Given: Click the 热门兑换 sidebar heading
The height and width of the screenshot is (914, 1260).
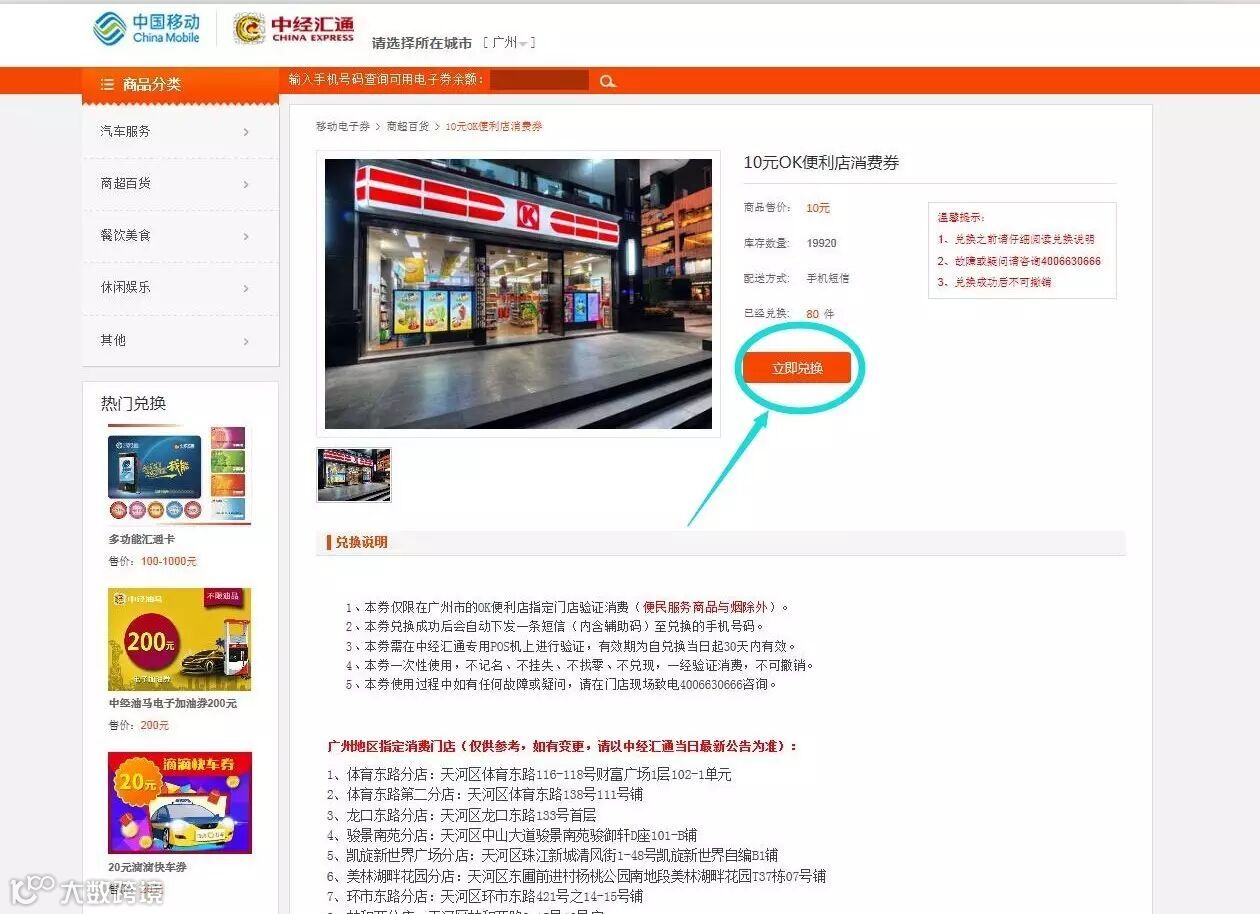Looking at the screenshot, I should tap(133, 403).
